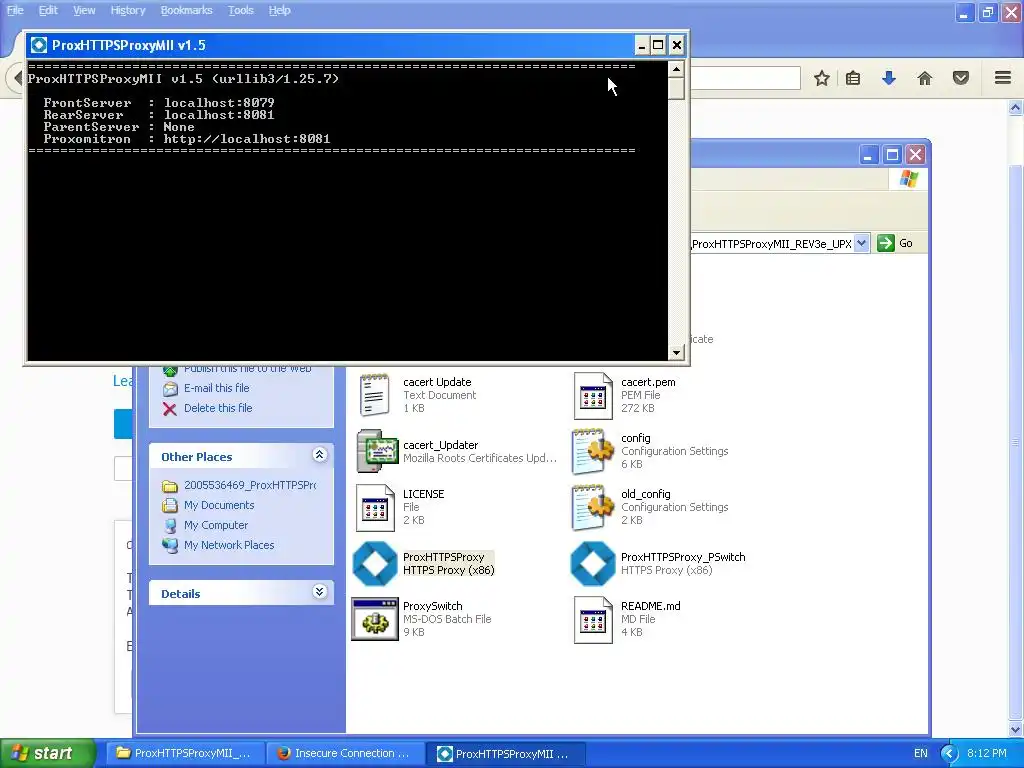Click the ProxHTTPSProxy file name label
The height and width of the screenshot is (768, 1024).
coord(443,557)
